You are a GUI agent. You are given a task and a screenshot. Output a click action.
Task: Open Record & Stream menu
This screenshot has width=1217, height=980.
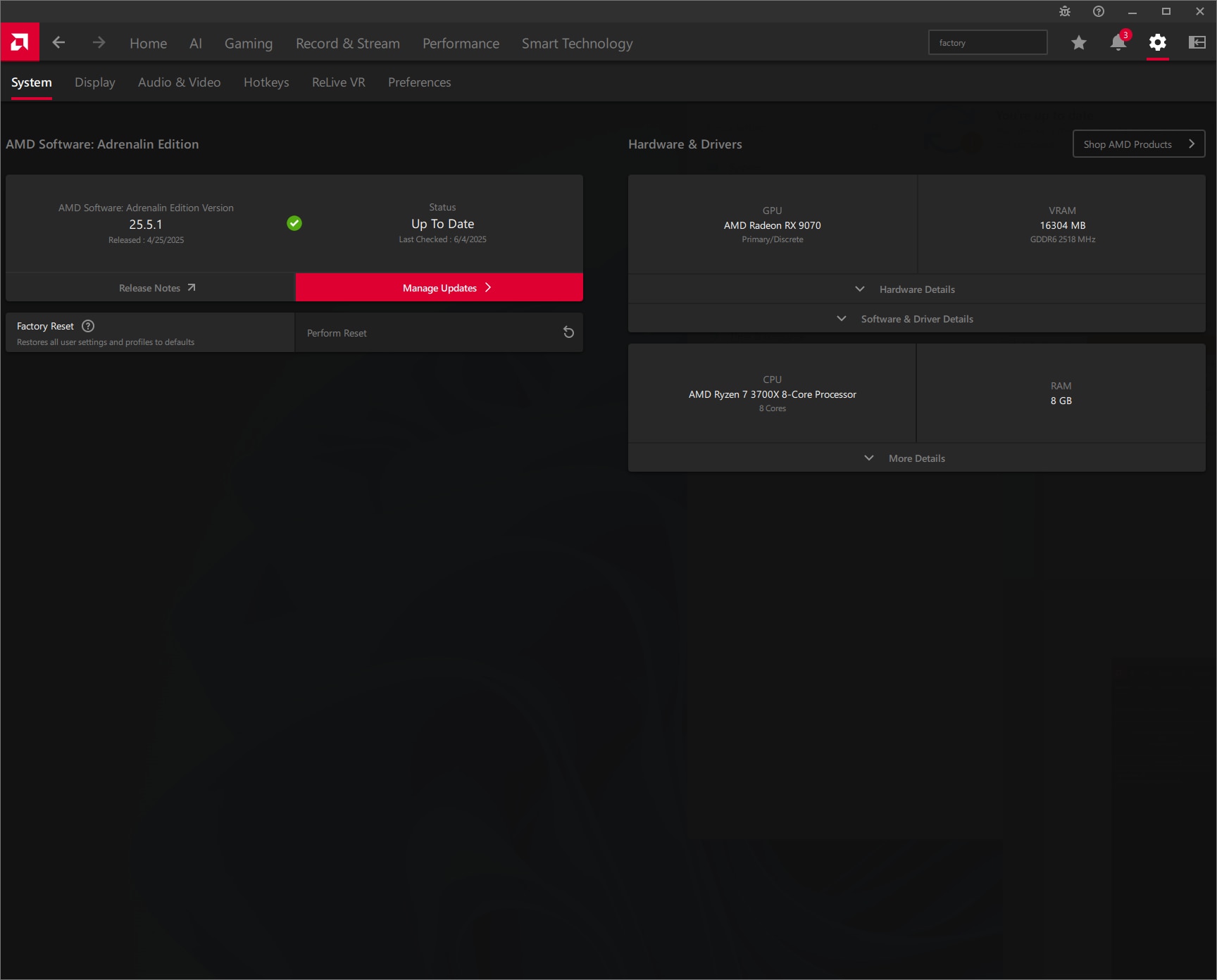pos(348,43)
